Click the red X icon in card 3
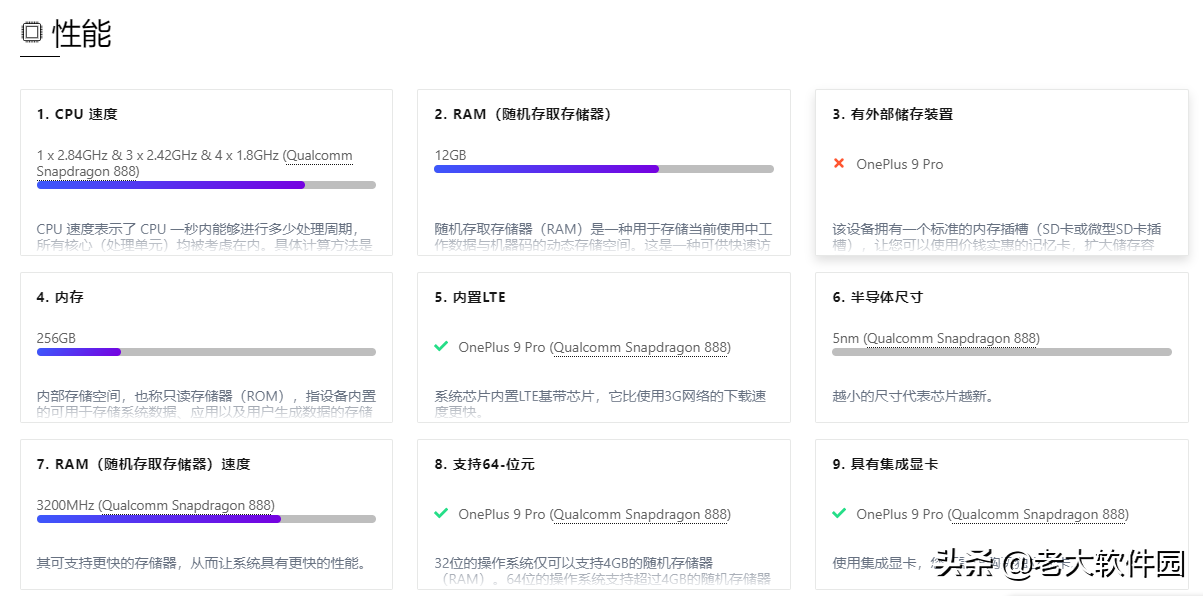 [x=839, y=163]
